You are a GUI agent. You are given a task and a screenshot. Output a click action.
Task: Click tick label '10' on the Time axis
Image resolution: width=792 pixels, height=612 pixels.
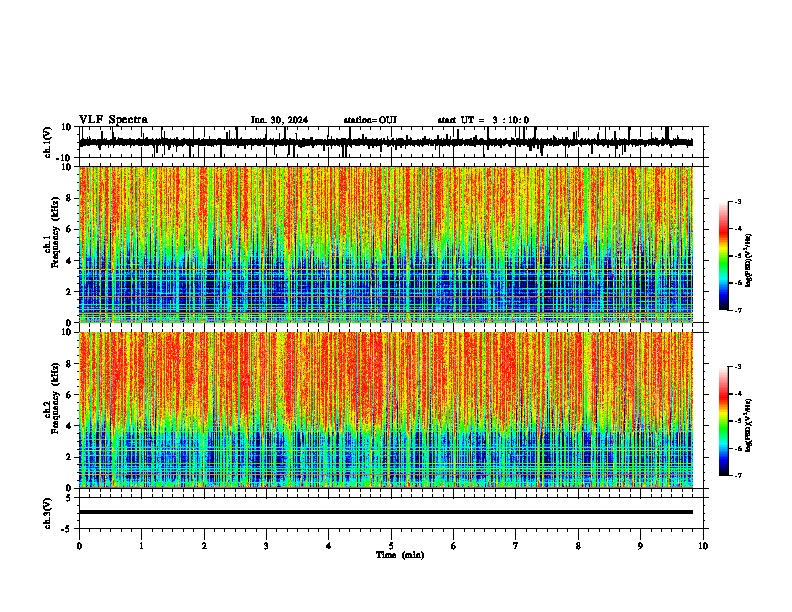point(703,546)
